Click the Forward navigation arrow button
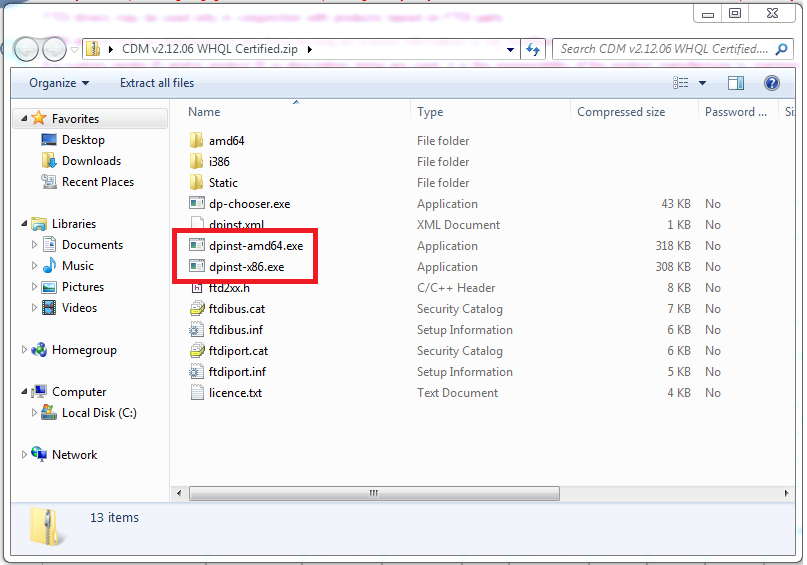The width and height of the screenshot is (807, 565). [x=55, y=49]
